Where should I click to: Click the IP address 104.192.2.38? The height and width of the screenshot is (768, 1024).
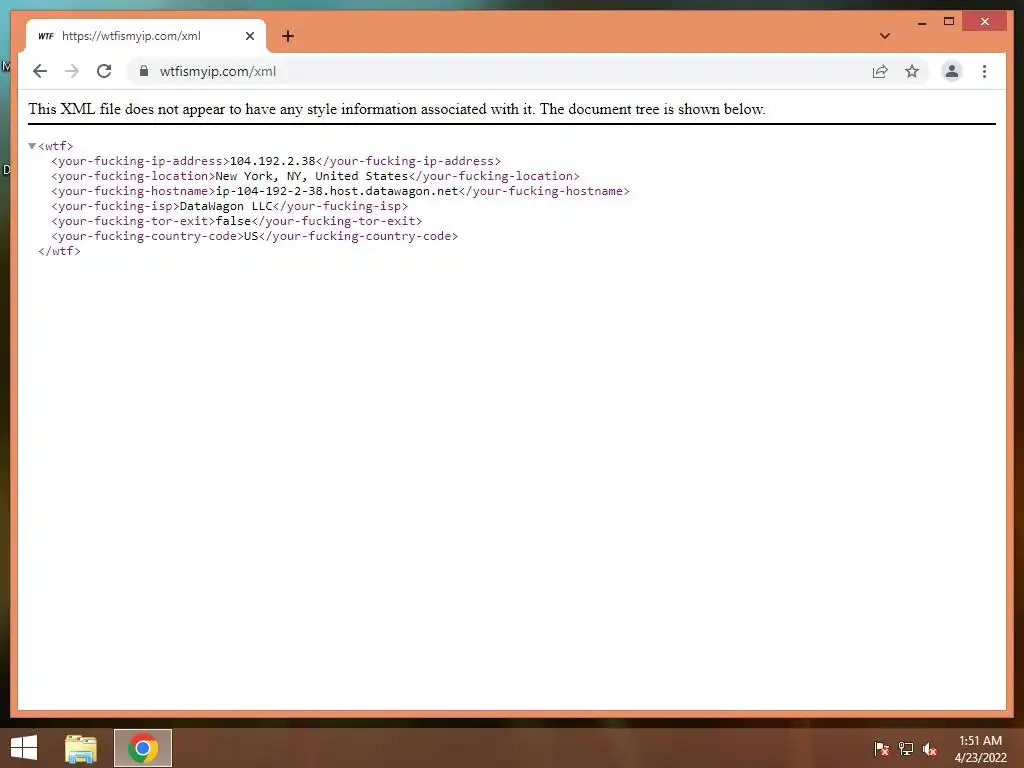point(272,161)
